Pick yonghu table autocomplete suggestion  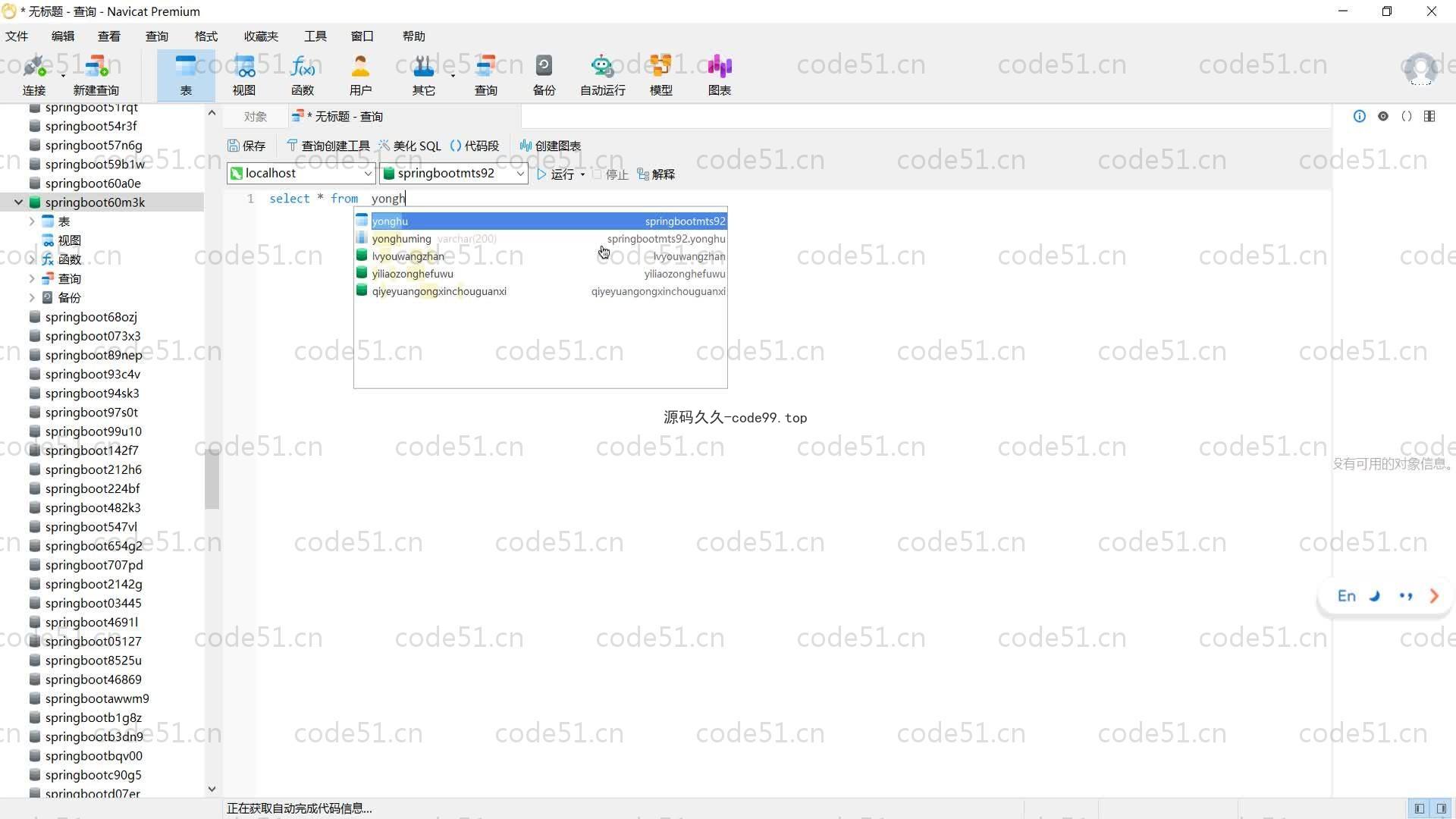click(x=541, y=221)
